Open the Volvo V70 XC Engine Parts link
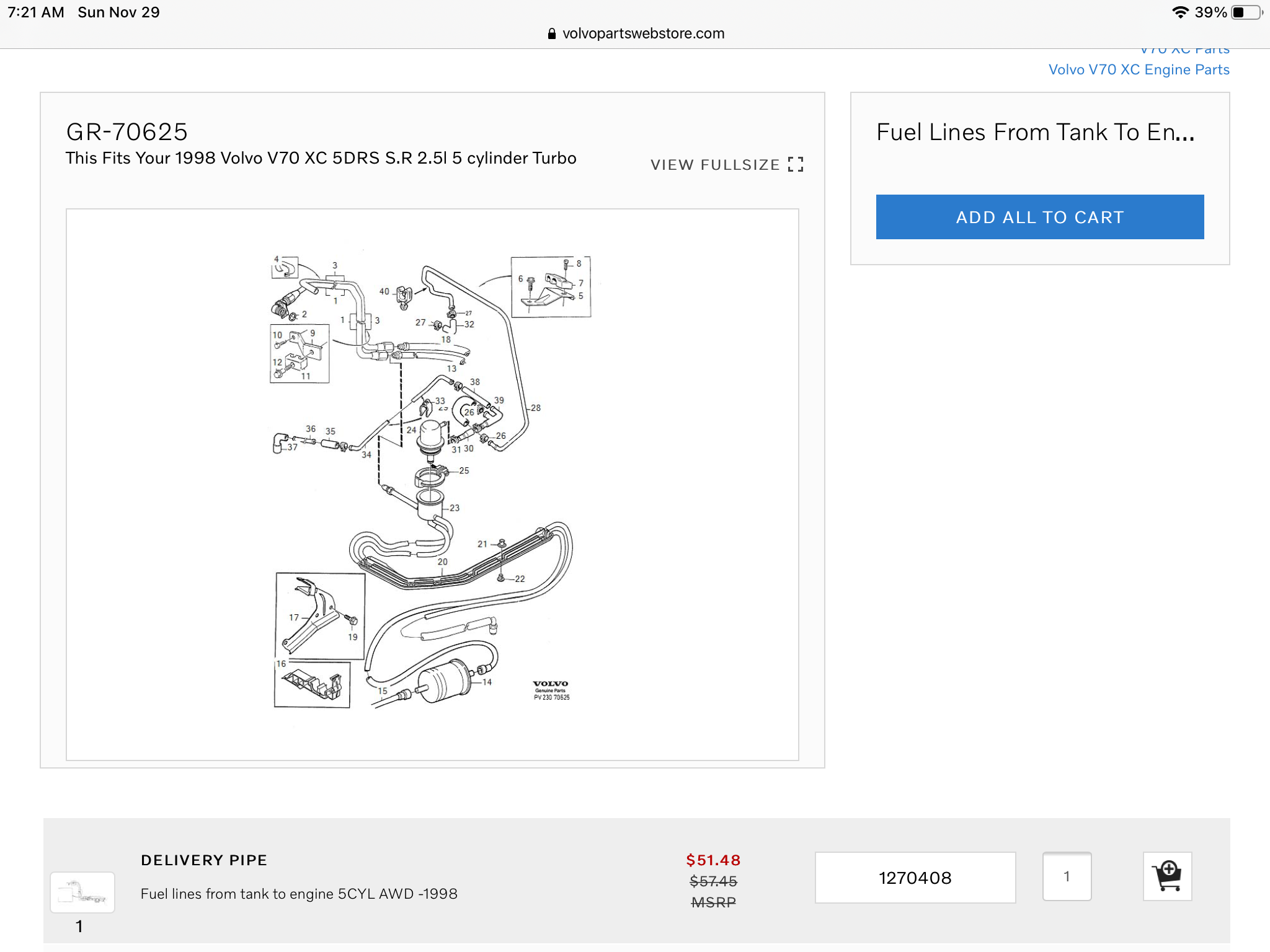 pos(1139,69)
